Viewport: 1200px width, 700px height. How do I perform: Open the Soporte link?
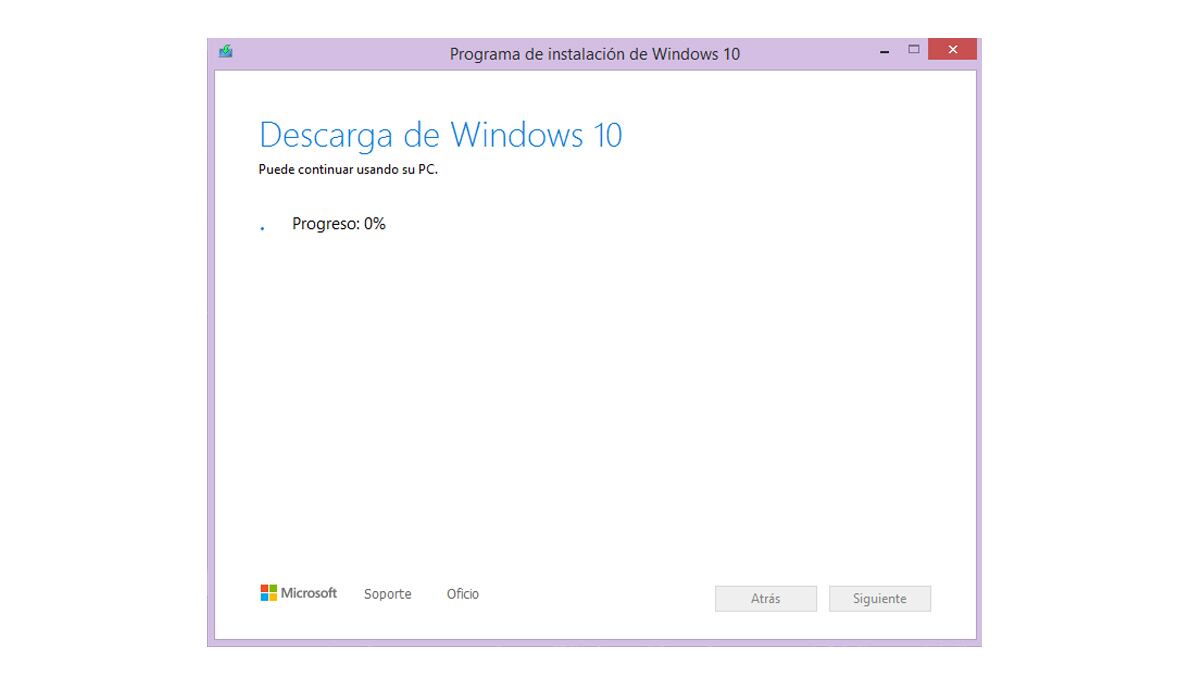[x=387, y=593]
